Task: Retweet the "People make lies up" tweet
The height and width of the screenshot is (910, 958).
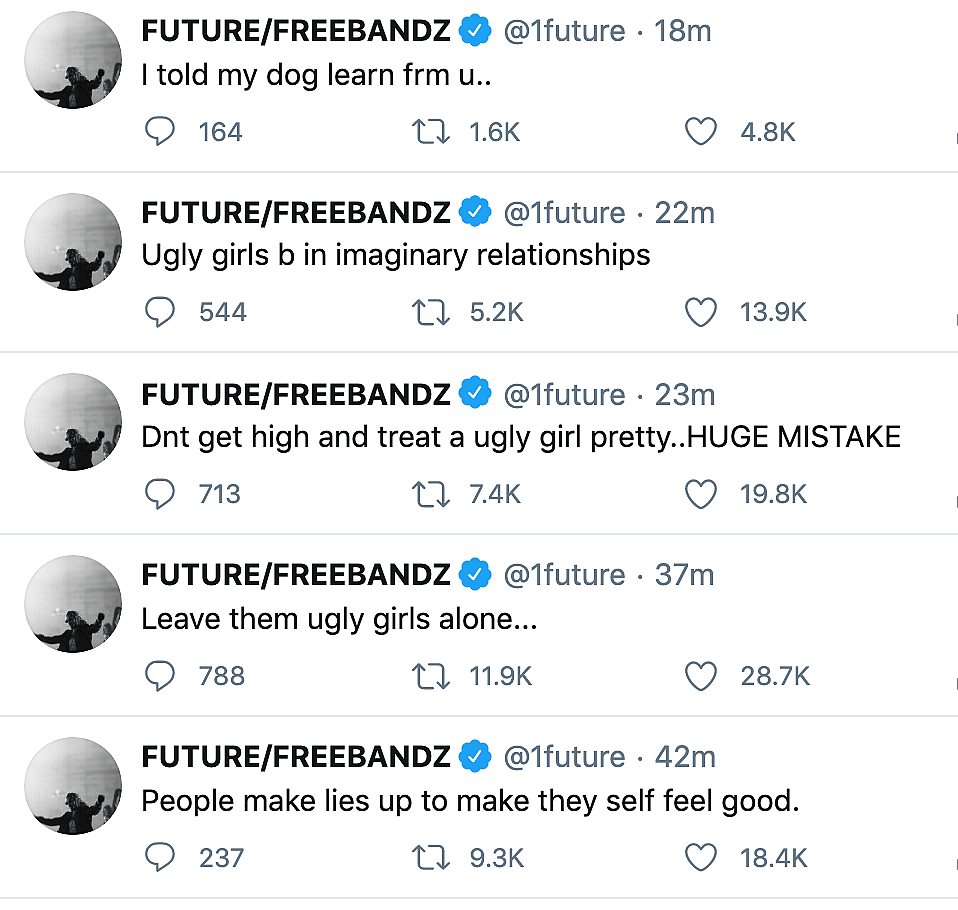Action: 431,857
